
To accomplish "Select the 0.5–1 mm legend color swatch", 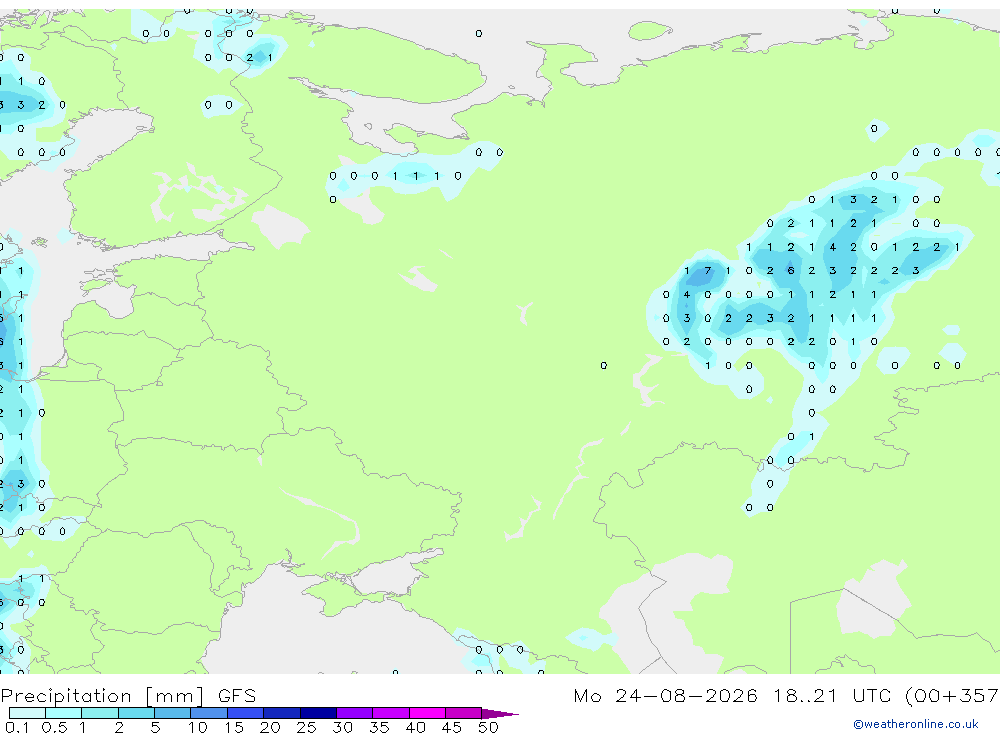I will click(64, 713).
